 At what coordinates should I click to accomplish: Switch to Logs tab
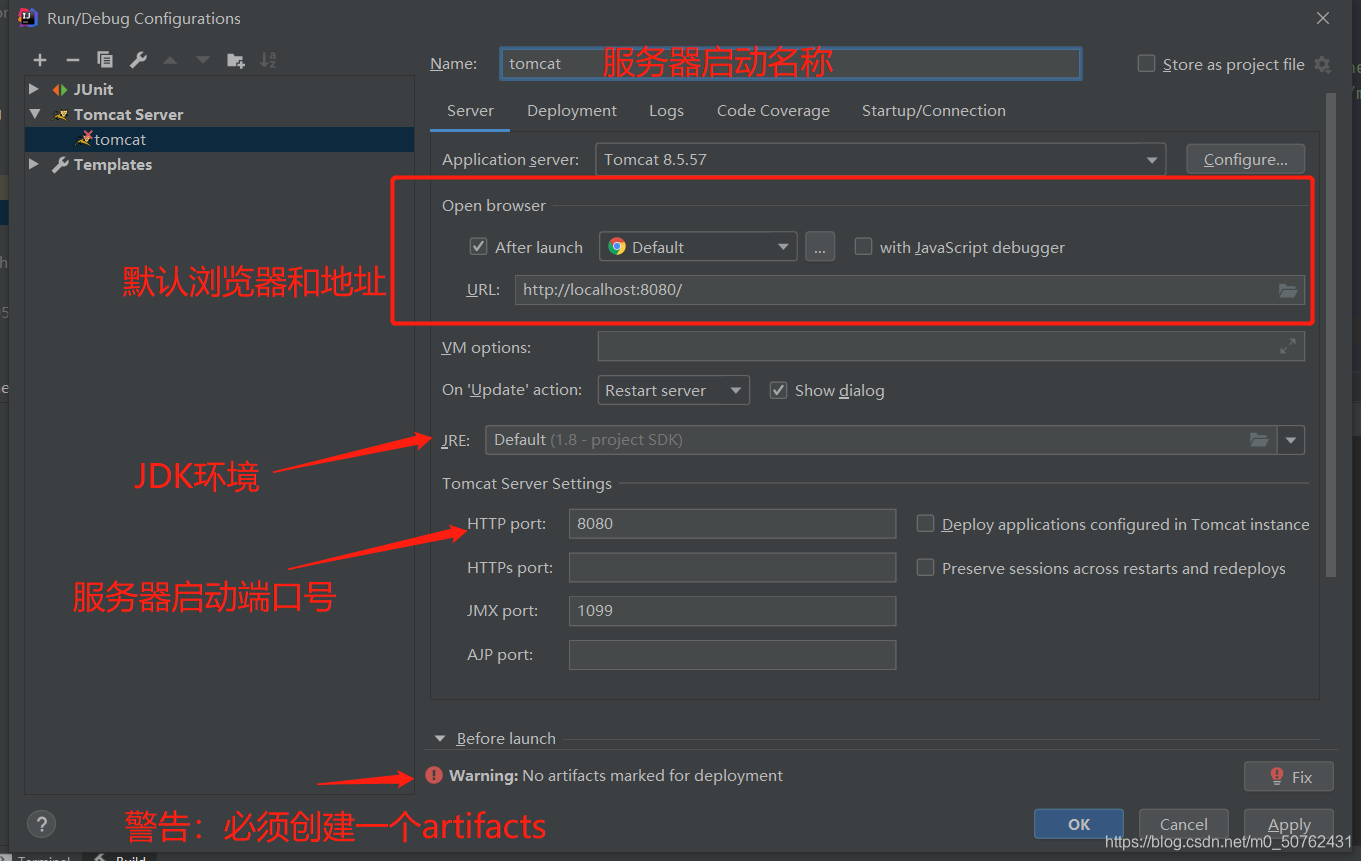click(x=666, y=111)
